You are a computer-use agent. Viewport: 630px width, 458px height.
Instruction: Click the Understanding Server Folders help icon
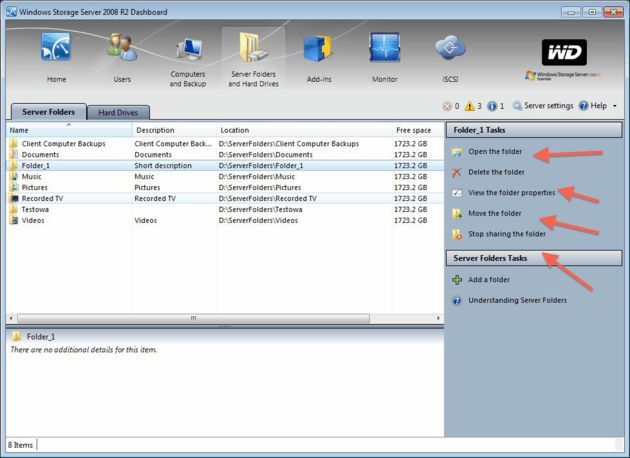point(457,301)
